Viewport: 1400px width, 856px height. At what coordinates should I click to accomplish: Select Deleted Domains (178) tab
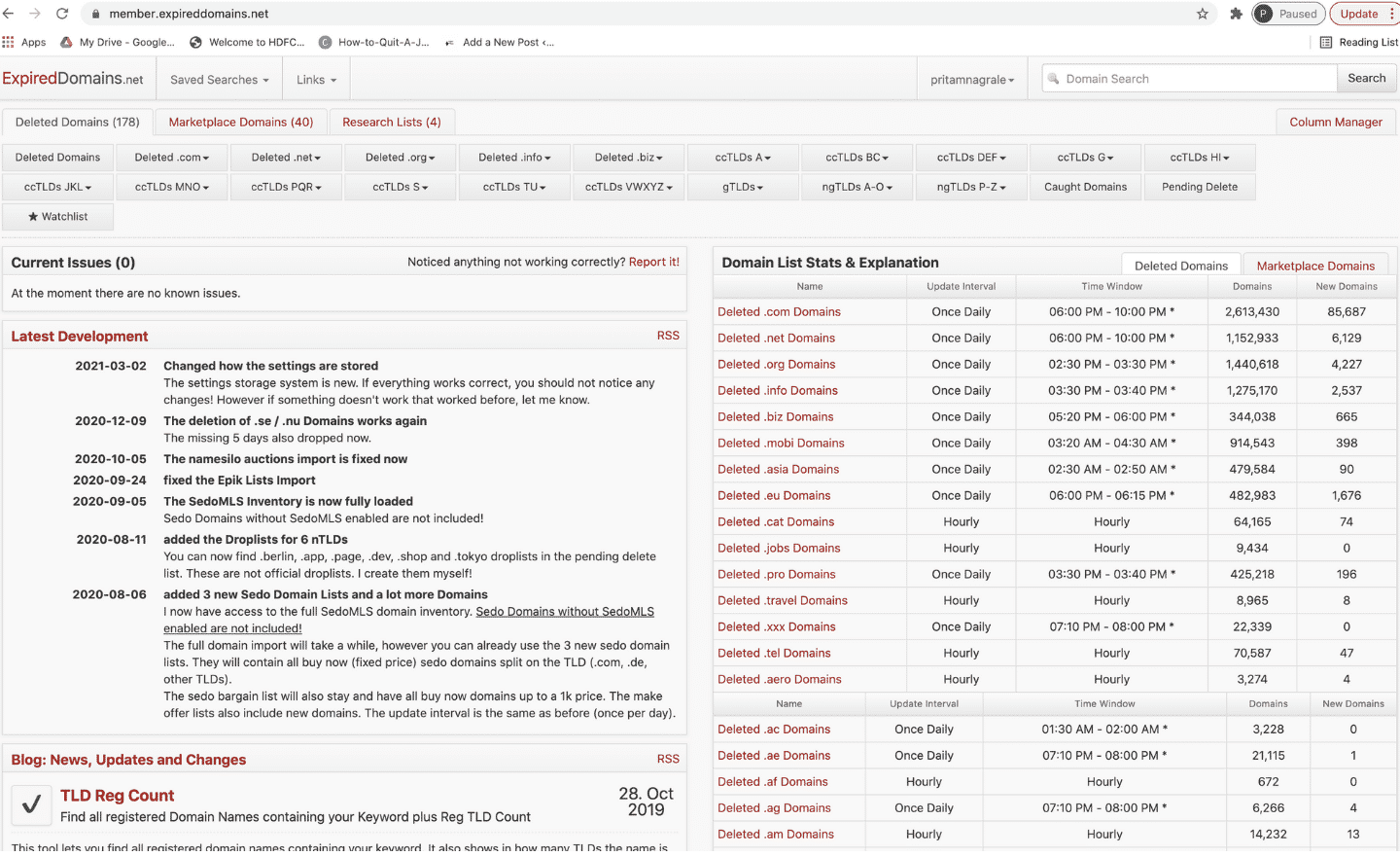tap(78, 123)
